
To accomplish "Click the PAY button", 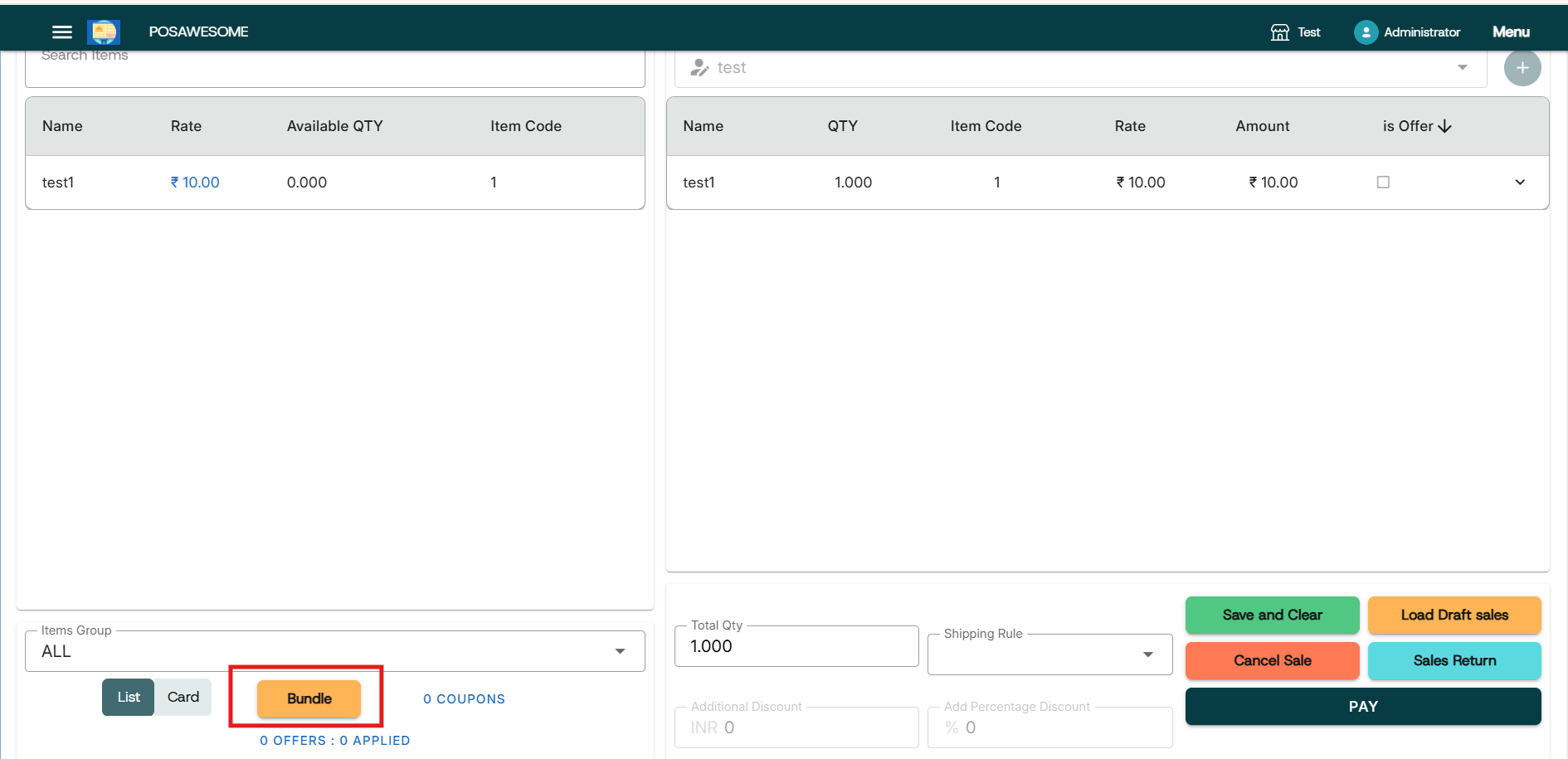I will pos(1363,707).
